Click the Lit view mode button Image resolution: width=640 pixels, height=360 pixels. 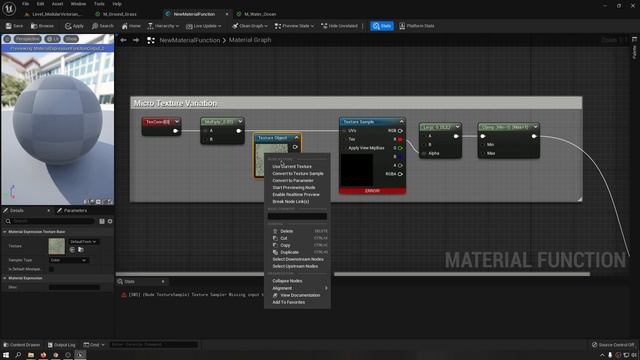click(53, 39)
